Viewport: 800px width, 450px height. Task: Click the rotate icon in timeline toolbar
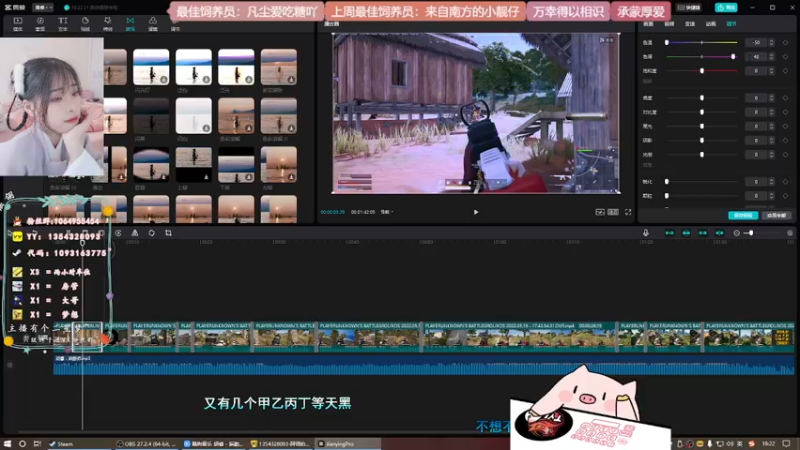(x=152, y=233)
